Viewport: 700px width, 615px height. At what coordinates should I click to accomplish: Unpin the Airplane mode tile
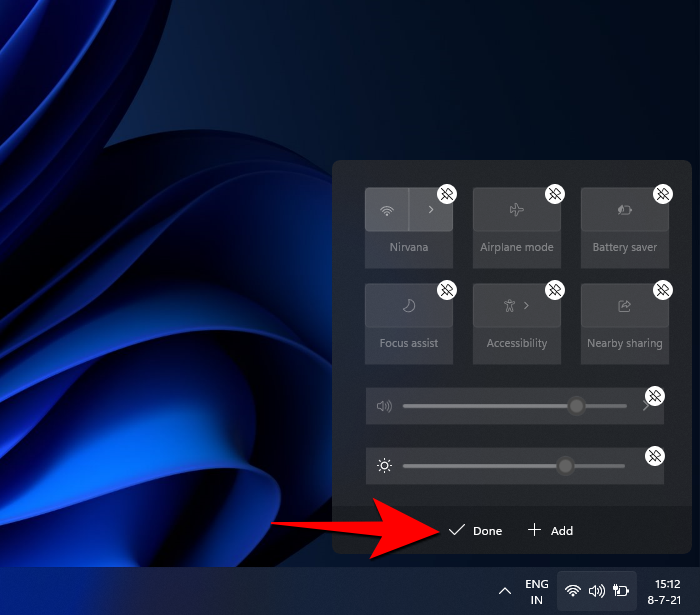tap(555, 194)
